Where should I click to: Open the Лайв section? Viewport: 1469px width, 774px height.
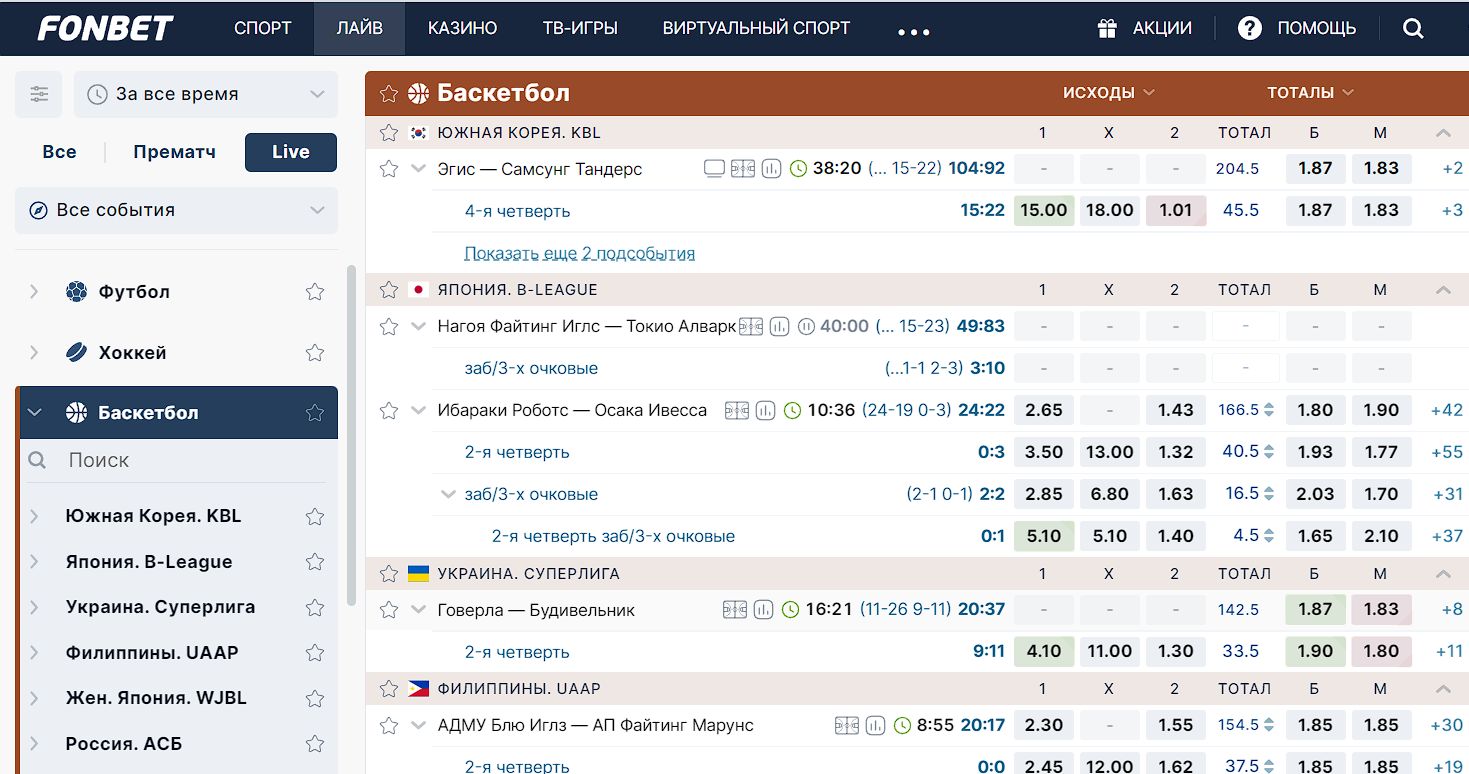pyautogui.click(x=359, y=28)
